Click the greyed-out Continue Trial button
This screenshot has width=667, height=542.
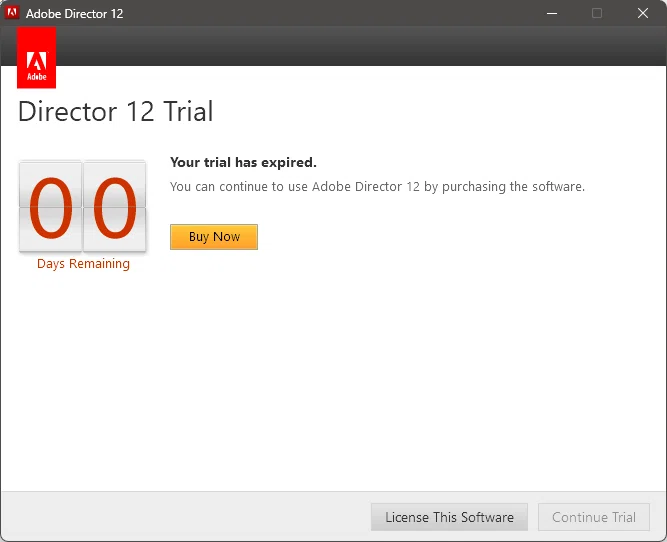(594, 517)
